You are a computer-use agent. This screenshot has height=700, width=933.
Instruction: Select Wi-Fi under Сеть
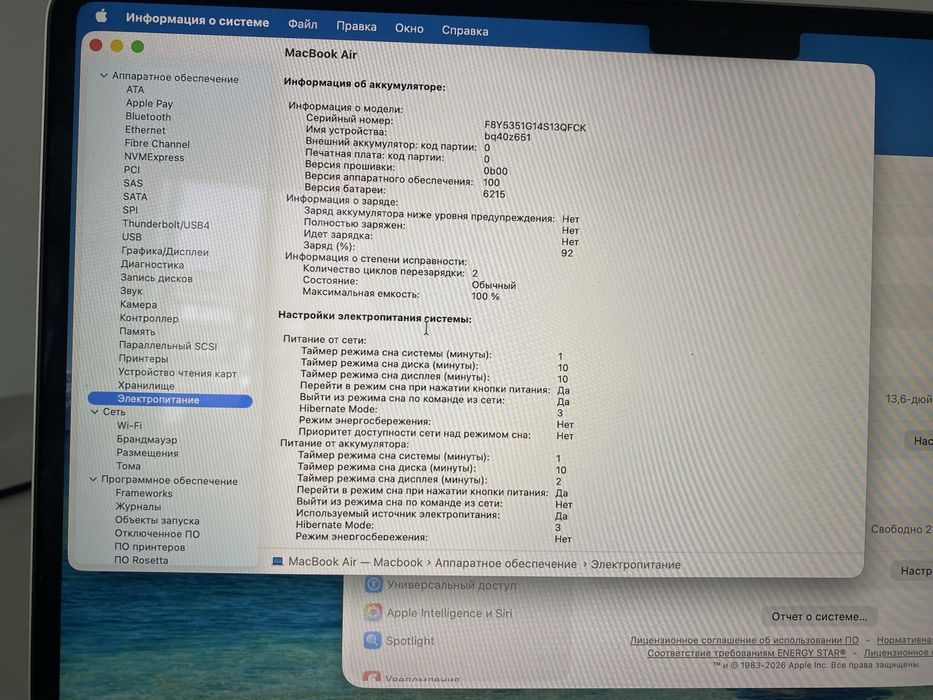[129, 425]
